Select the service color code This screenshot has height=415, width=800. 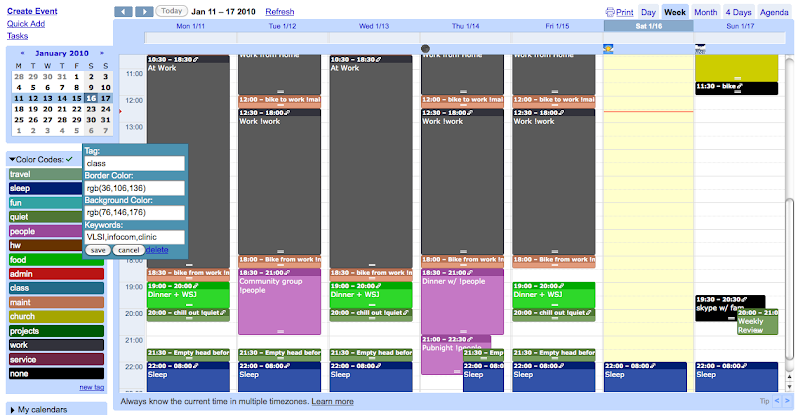56,360
